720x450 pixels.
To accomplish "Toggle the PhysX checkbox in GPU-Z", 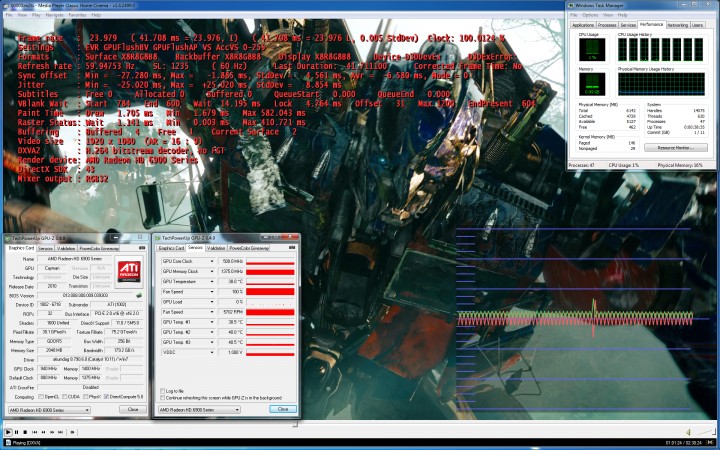I will tap(85, 396).
